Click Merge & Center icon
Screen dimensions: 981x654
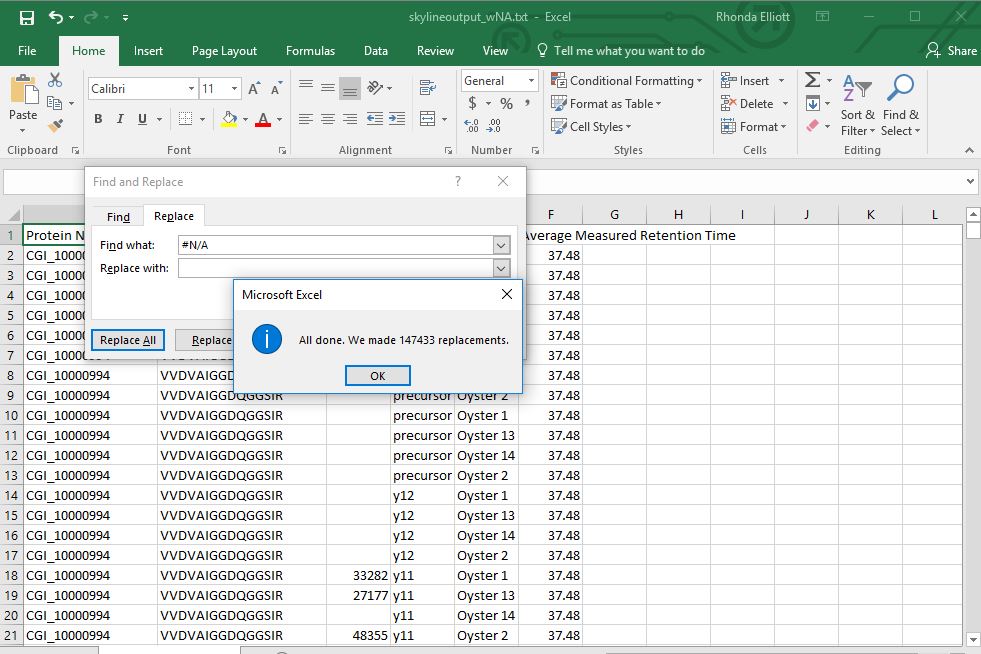(428, 119)
